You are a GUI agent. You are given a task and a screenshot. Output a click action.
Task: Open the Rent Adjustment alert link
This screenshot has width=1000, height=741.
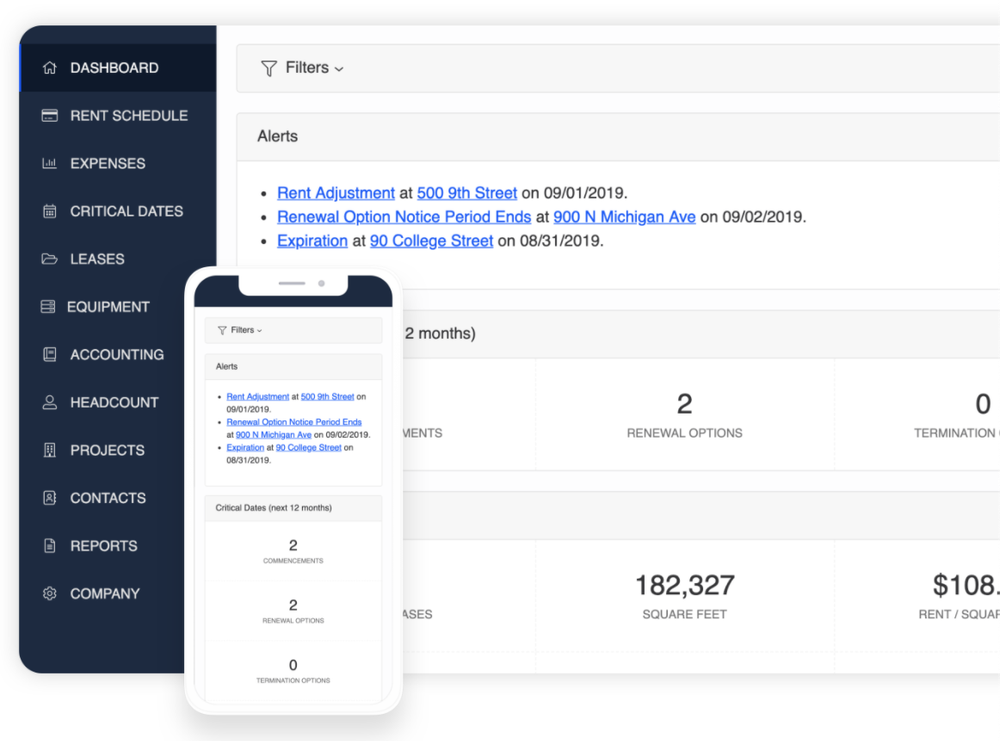[x=336, y=193]
